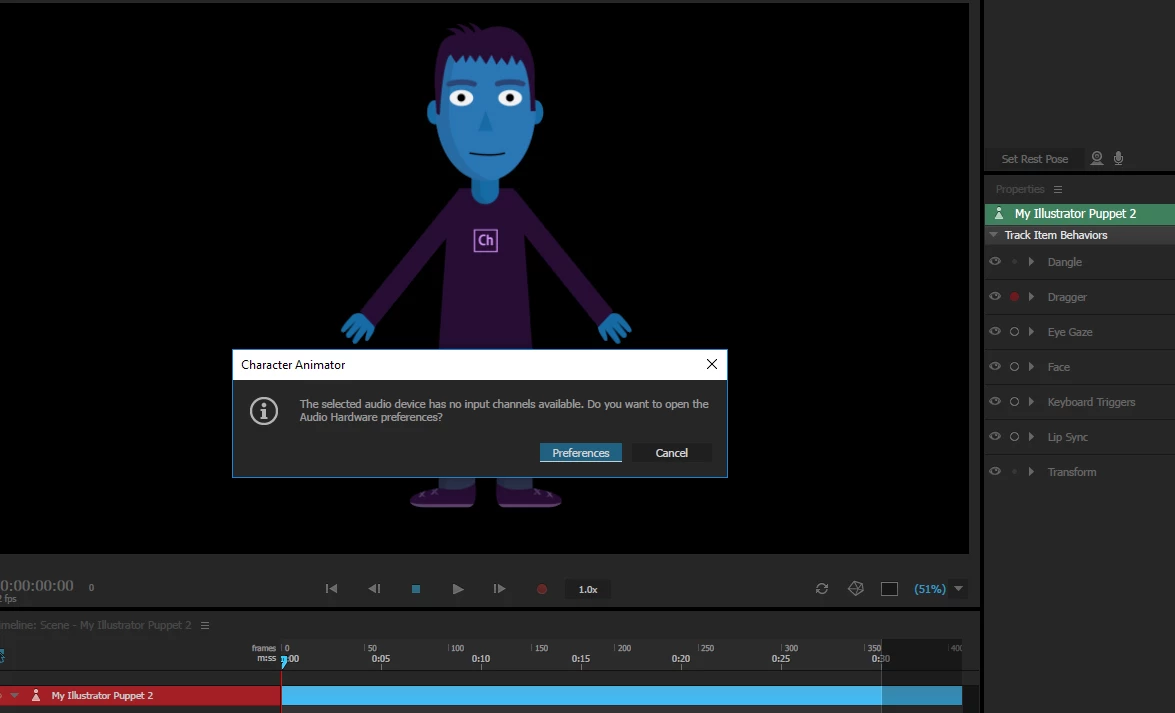Open the Properties panel menu
Screen dimensions: 1175x713
(1057, 189)
